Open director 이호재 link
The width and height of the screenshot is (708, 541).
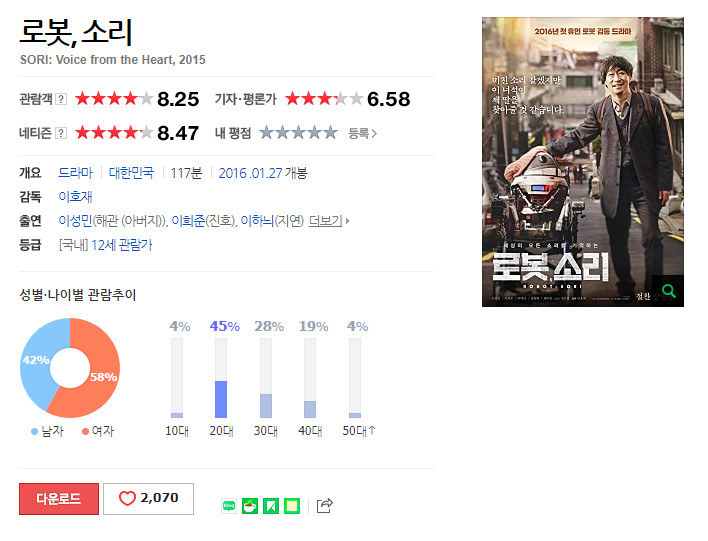tap(75, 197)
